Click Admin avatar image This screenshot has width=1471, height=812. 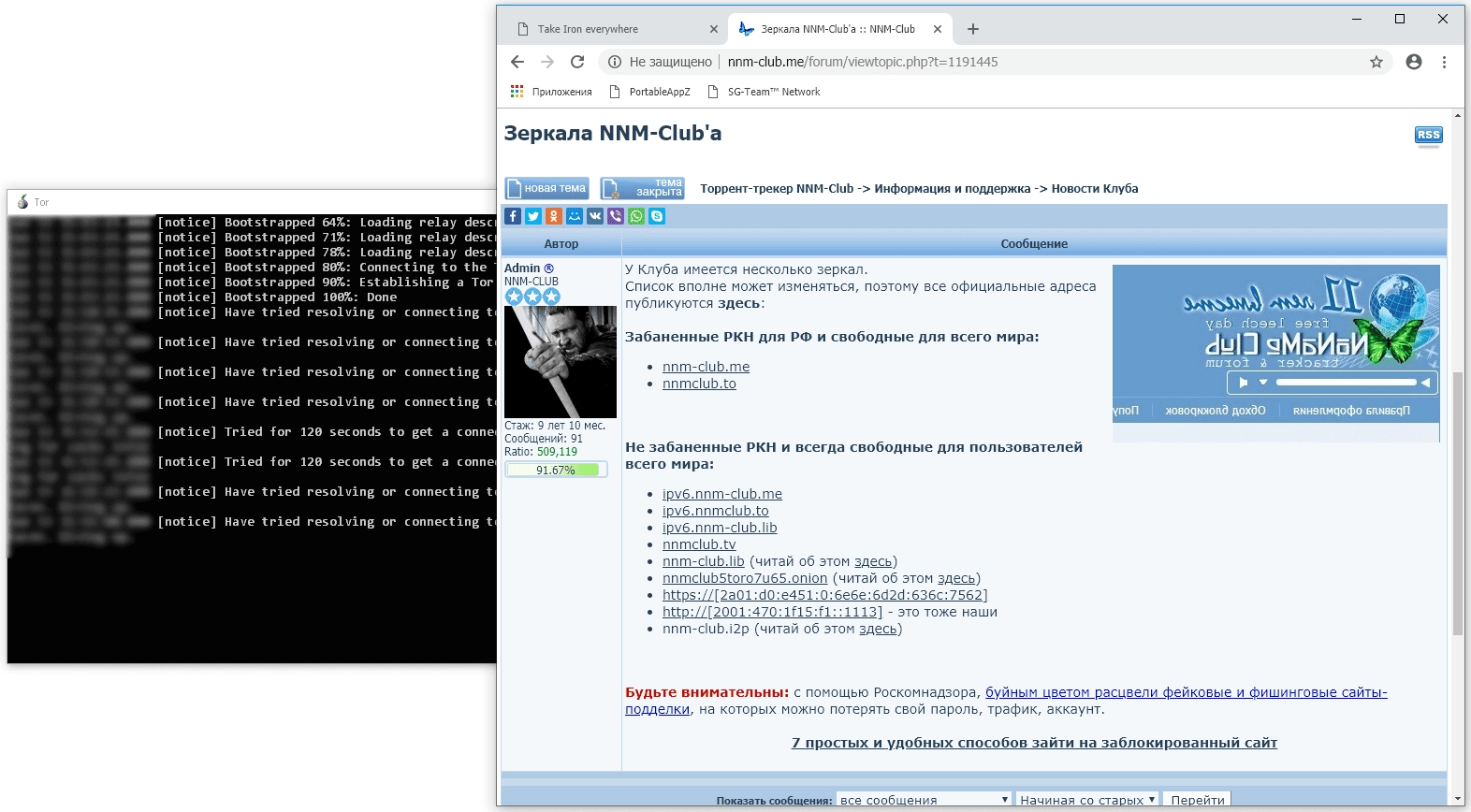pos(561,361)
